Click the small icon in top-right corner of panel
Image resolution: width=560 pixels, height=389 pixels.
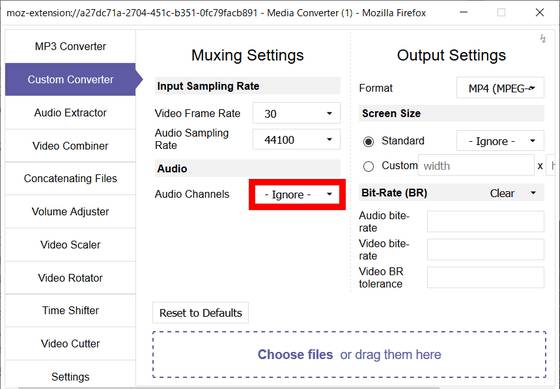[543, 38]
